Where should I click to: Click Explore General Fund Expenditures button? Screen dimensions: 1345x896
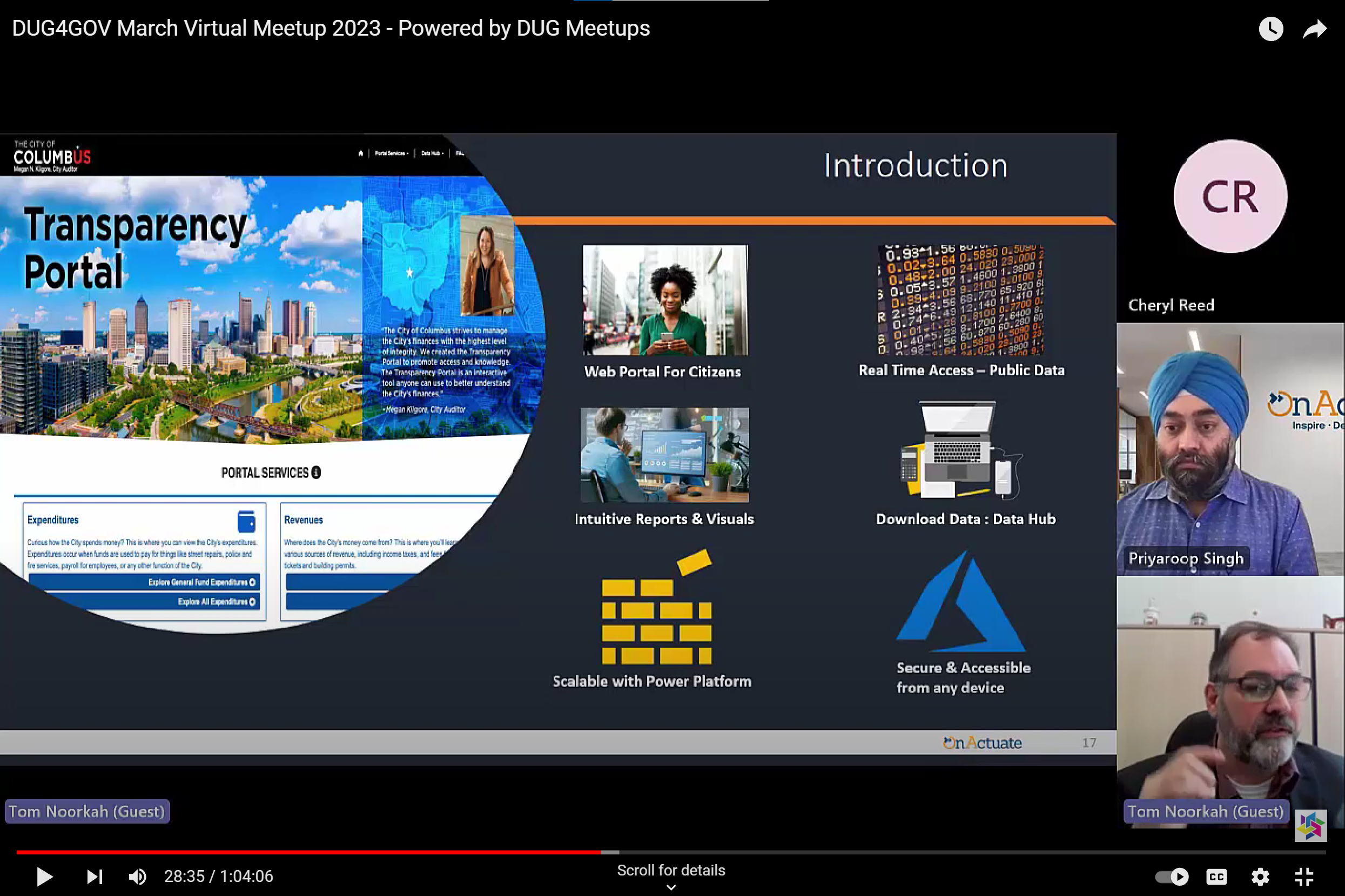(x=144, y=582)
